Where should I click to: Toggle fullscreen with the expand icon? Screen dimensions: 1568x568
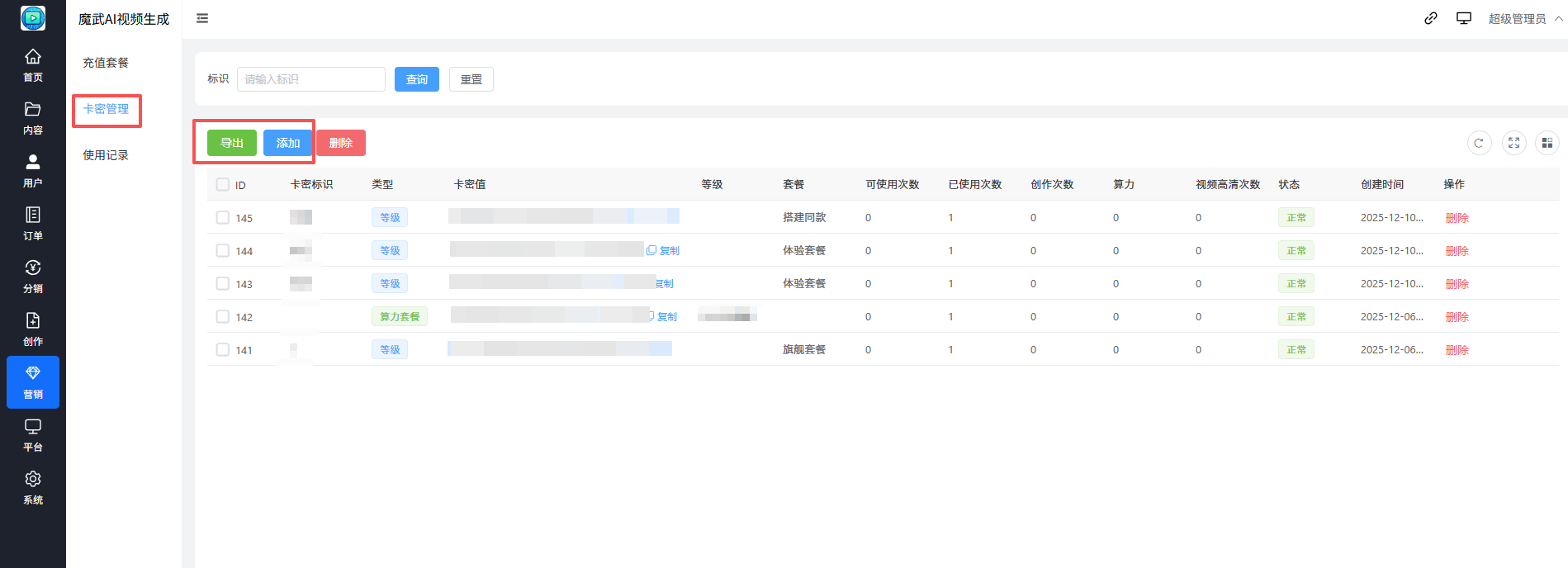(1514, 143)
